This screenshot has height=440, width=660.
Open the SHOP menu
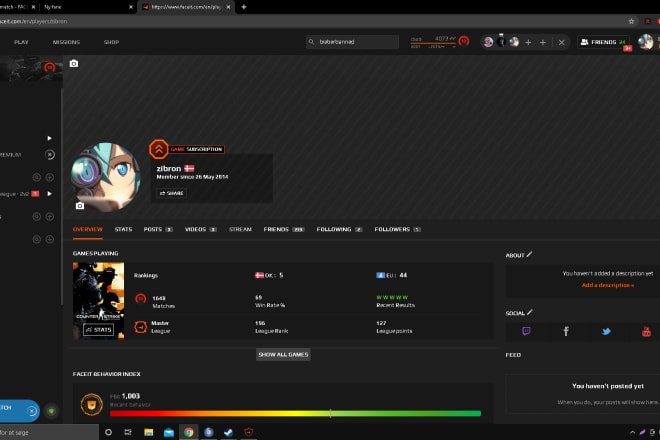point(111,42)
